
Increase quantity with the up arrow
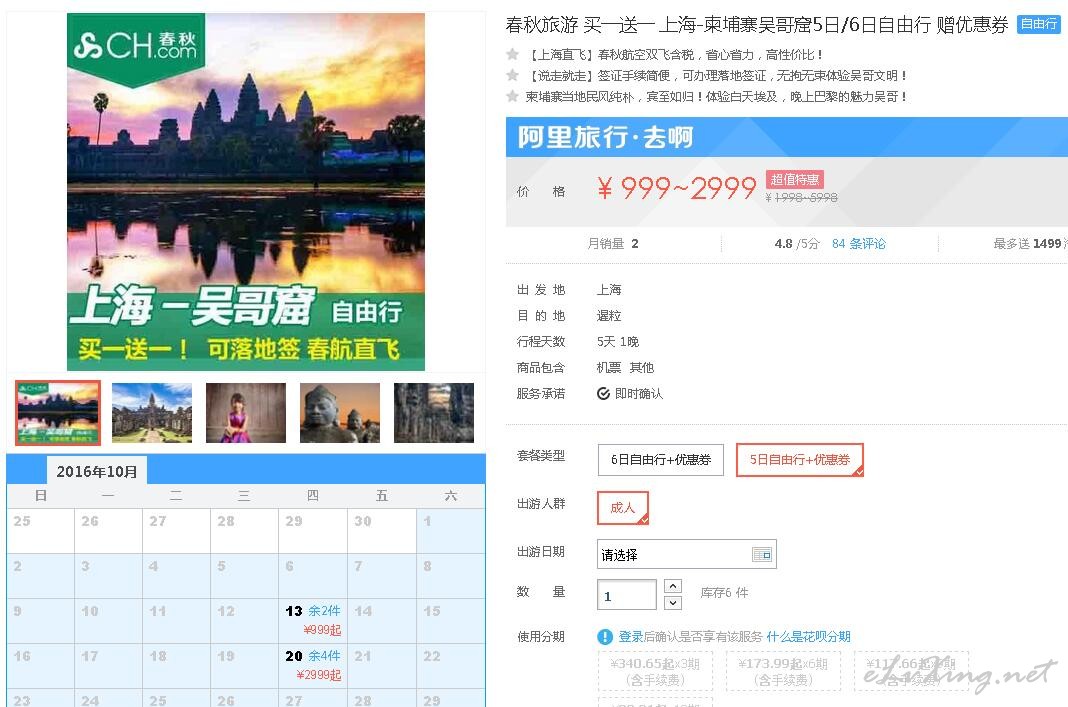point(672,586)
